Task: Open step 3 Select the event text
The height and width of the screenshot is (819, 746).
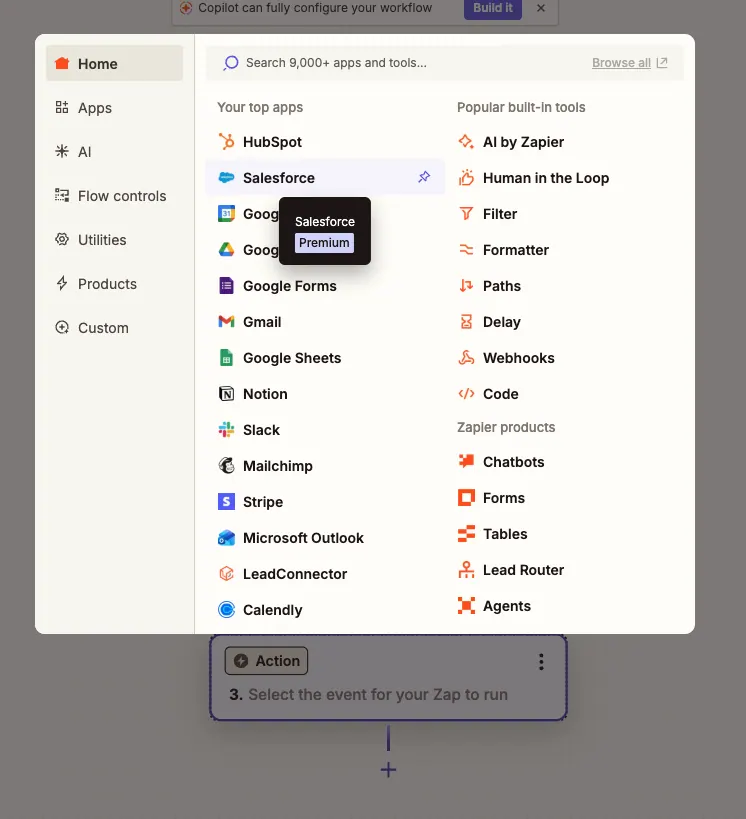Action: click(378, 694)
